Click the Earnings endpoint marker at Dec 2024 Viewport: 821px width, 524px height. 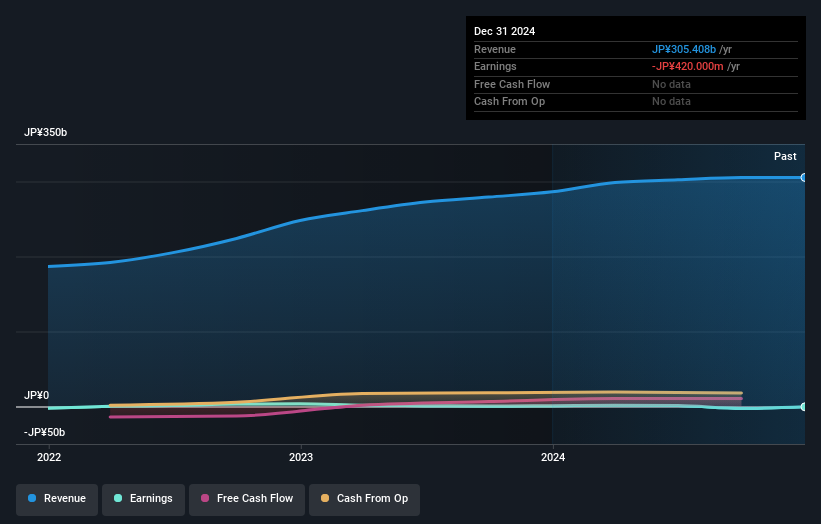[x=804, y=407]
